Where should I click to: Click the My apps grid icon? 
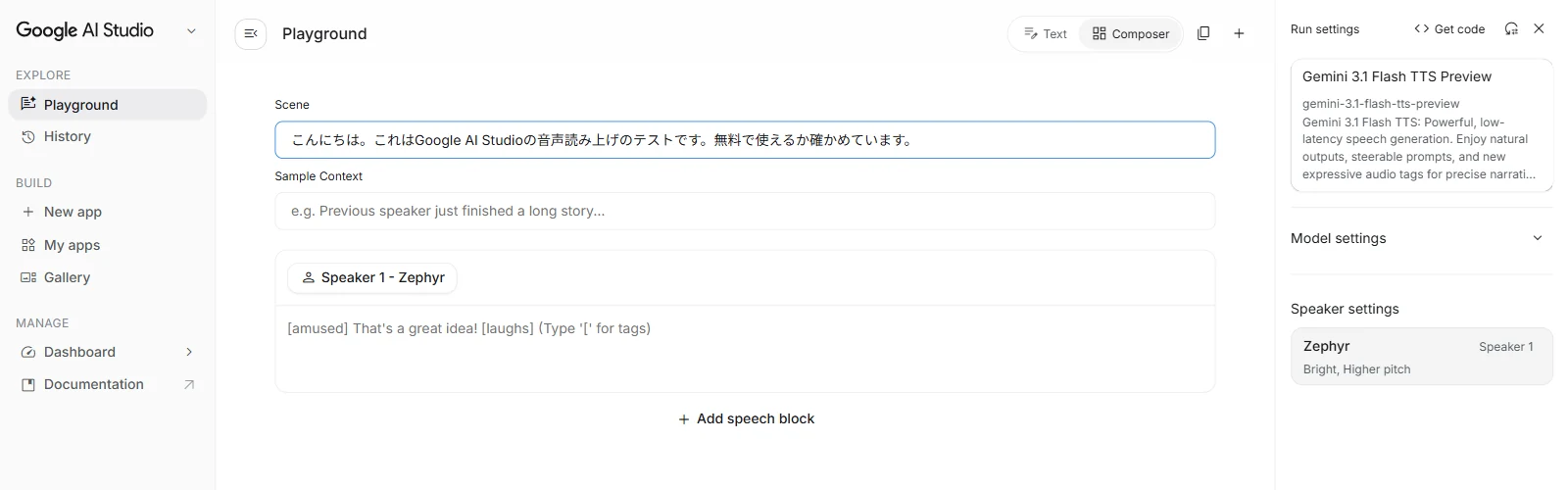28,245
